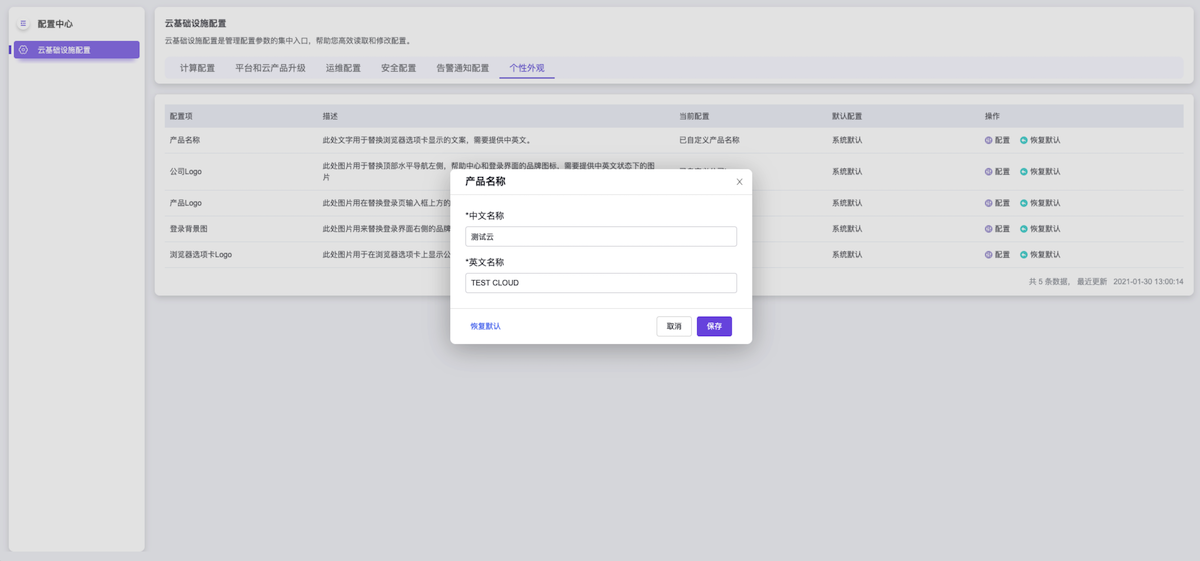Switch to the 计算配置 tab
This screenshot has width=1200, height=561.
click(197, 69)
